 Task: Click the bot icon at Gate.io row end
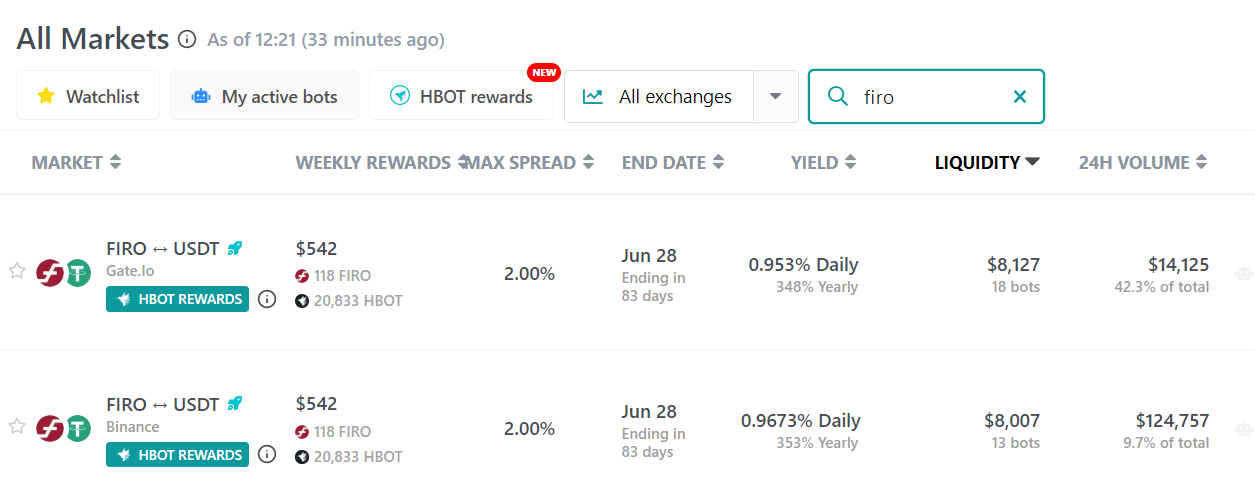pos(1244,272)
